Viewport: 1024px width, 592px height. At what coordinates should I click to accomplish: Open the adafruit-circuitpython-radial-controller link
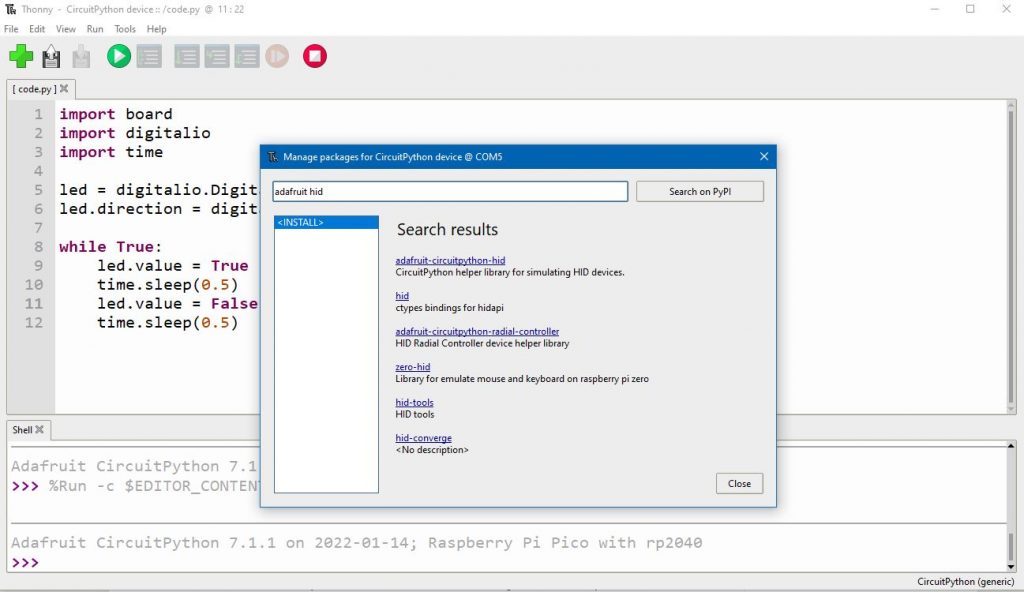[477, 331]
